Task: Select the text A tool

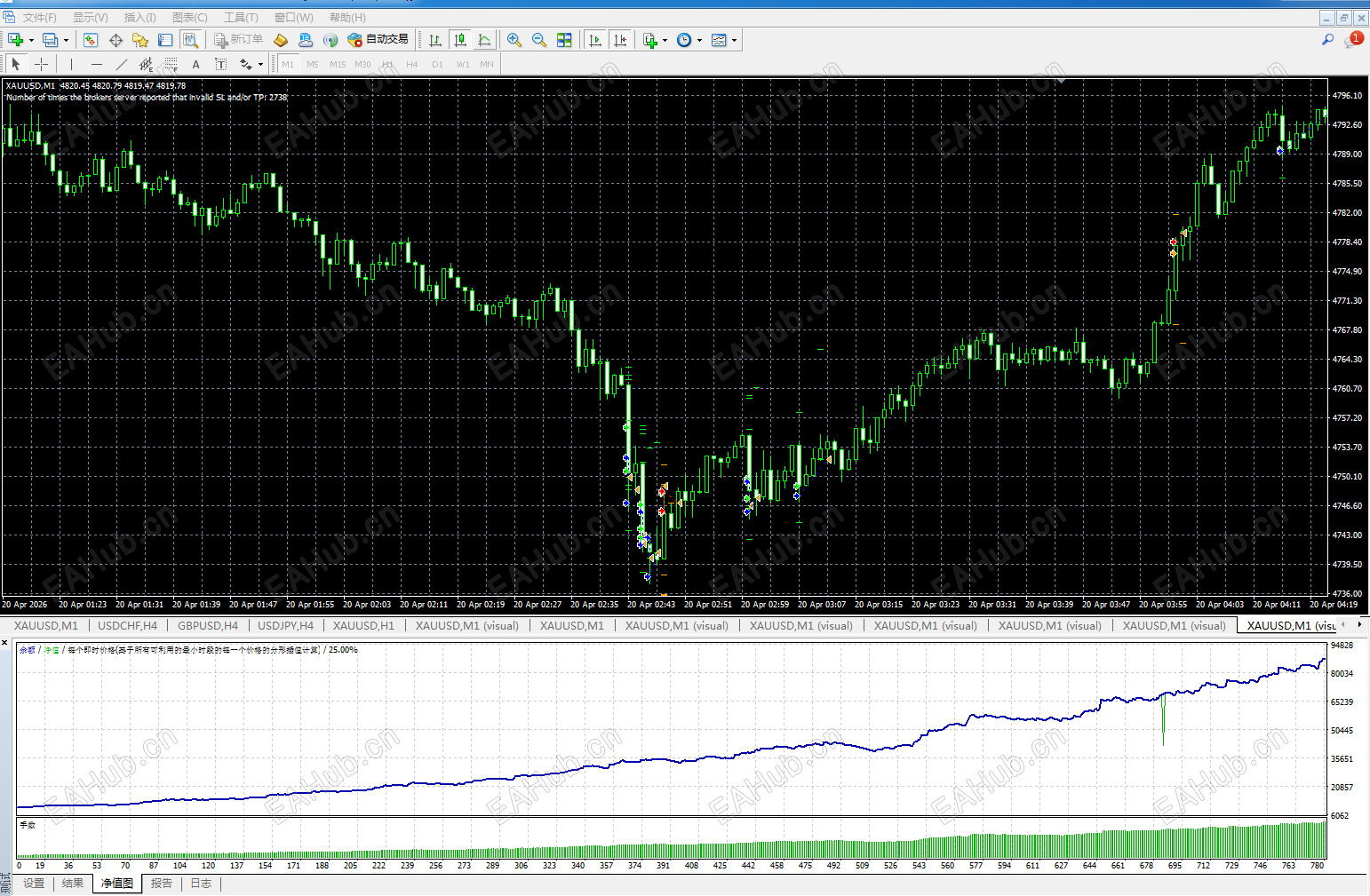Action: tap(196, 64)
